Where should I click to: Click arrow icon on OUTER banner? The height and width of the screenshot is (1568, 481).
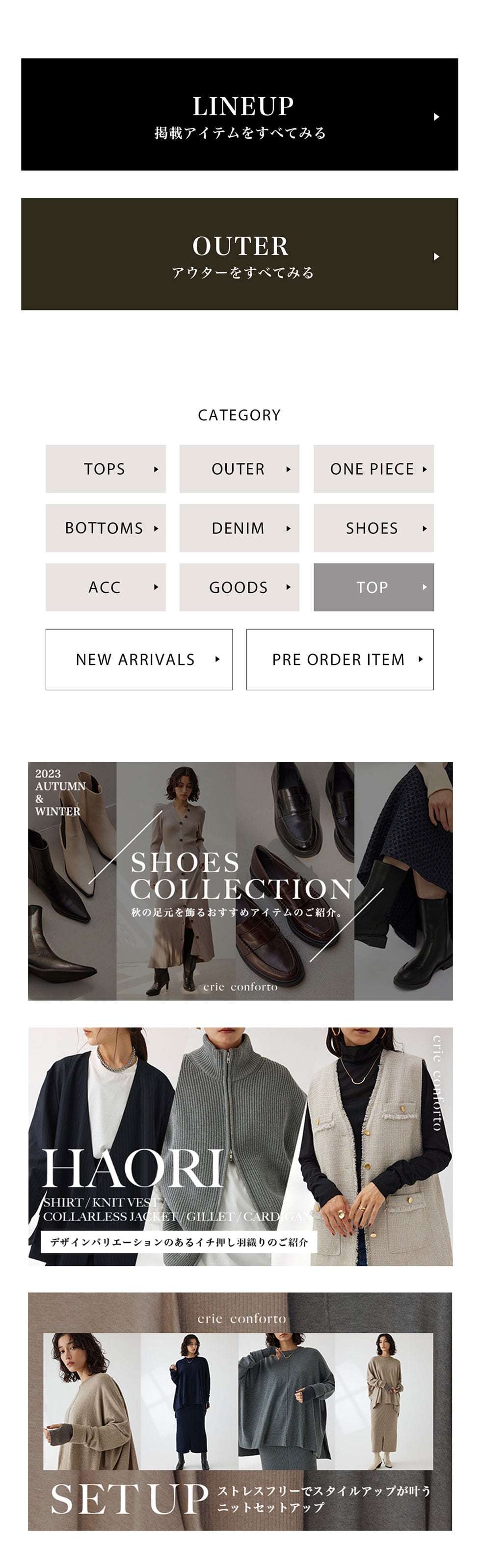[436, 257]
